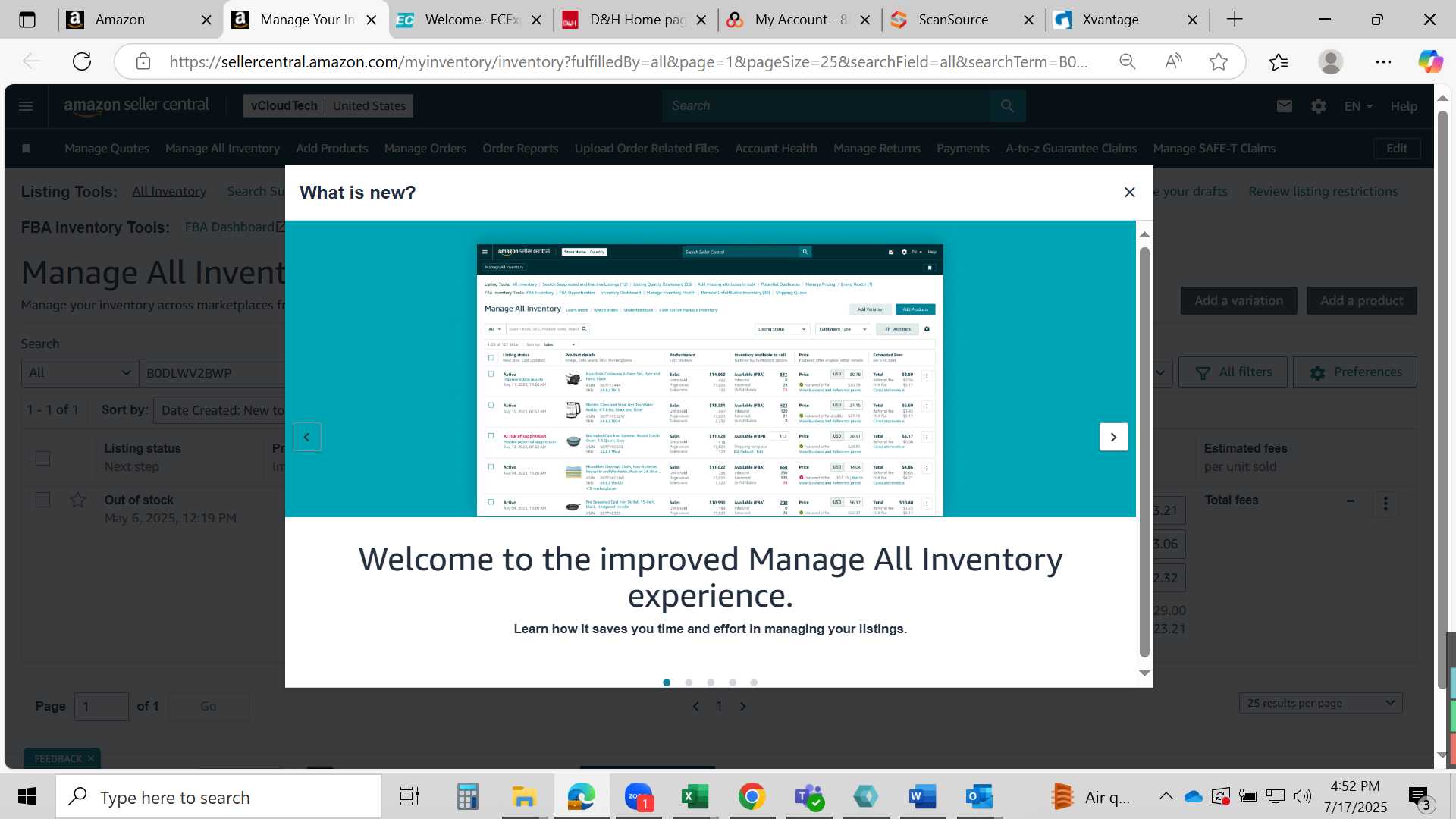Go to previous results page arrow
The width and height of the screenshot is (1456, 819).
(x=695, y=706)
